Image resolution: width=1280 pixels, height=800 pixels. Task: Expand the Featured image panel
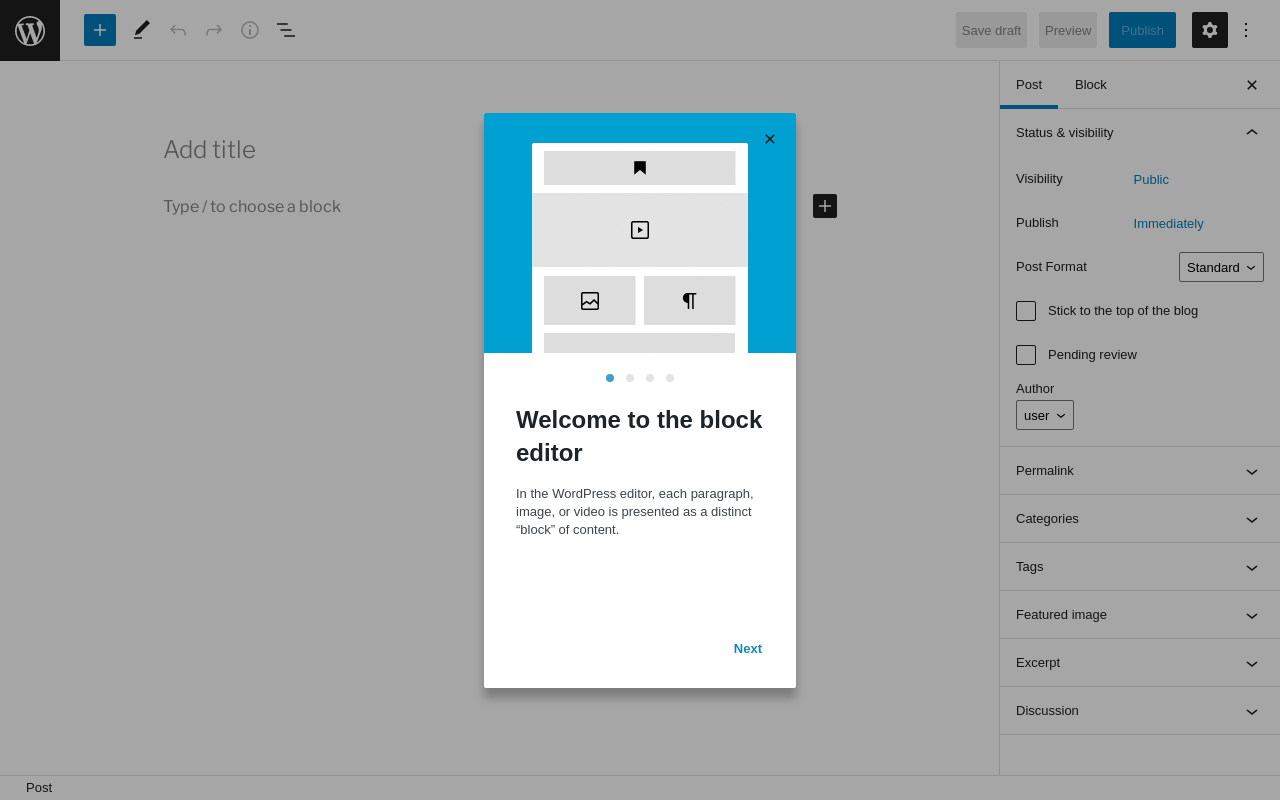click(x=1140, y=615)
